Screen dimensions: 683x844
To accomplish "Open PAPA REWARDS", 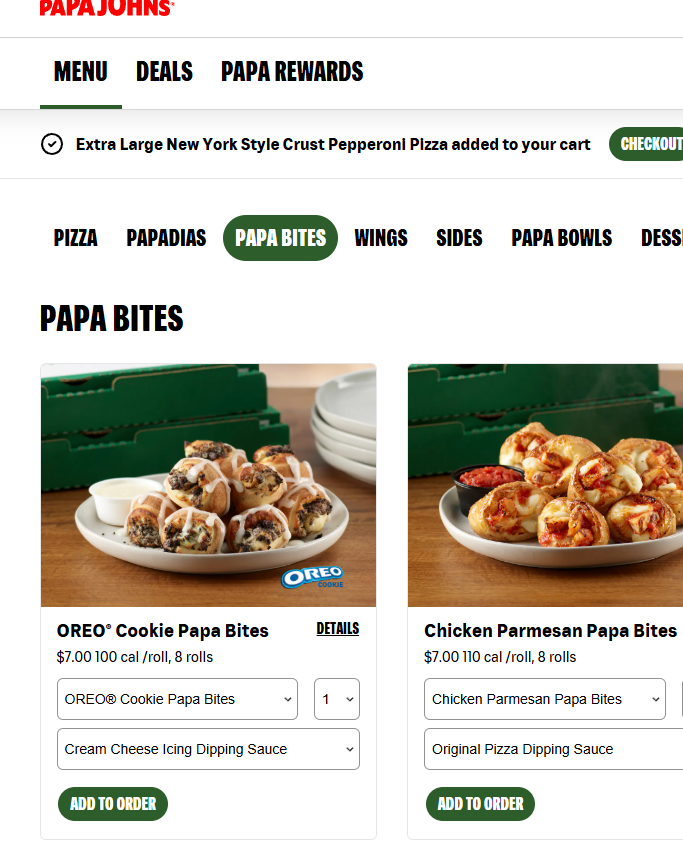I will (292, 72).
